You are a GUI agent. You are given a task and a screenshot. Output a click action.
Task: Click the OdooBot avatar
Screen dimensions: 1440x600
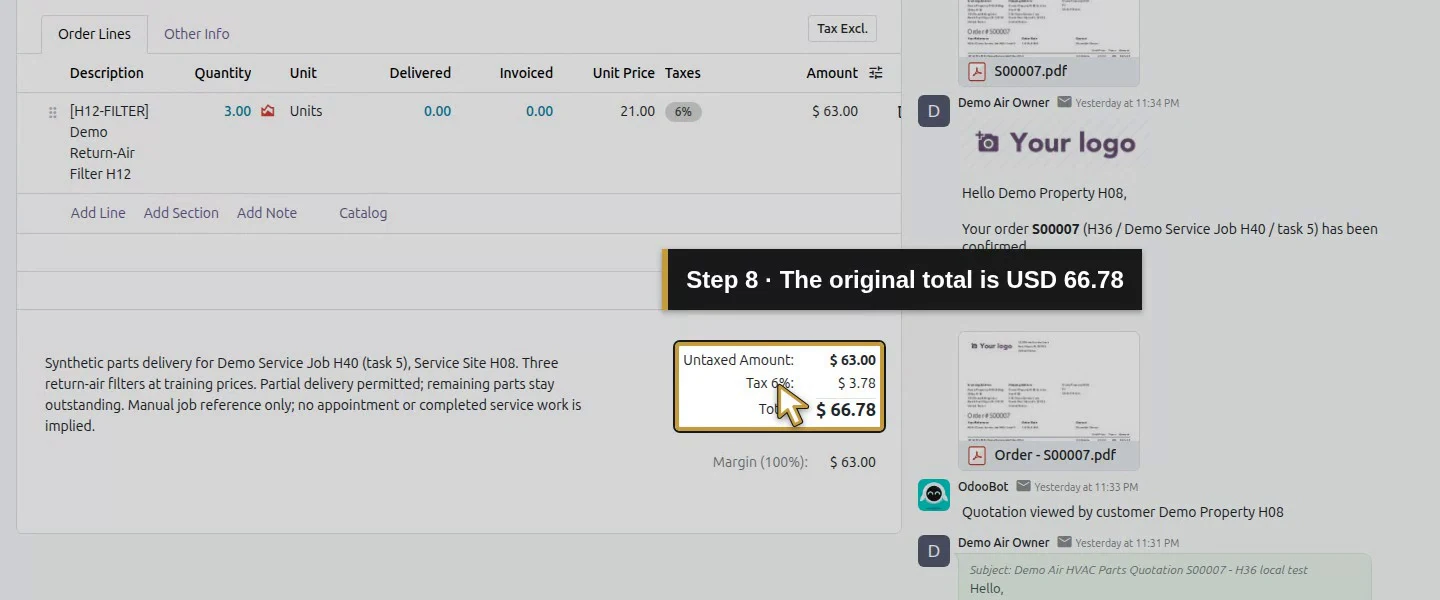pyautogui.click(x=934, y=495)
